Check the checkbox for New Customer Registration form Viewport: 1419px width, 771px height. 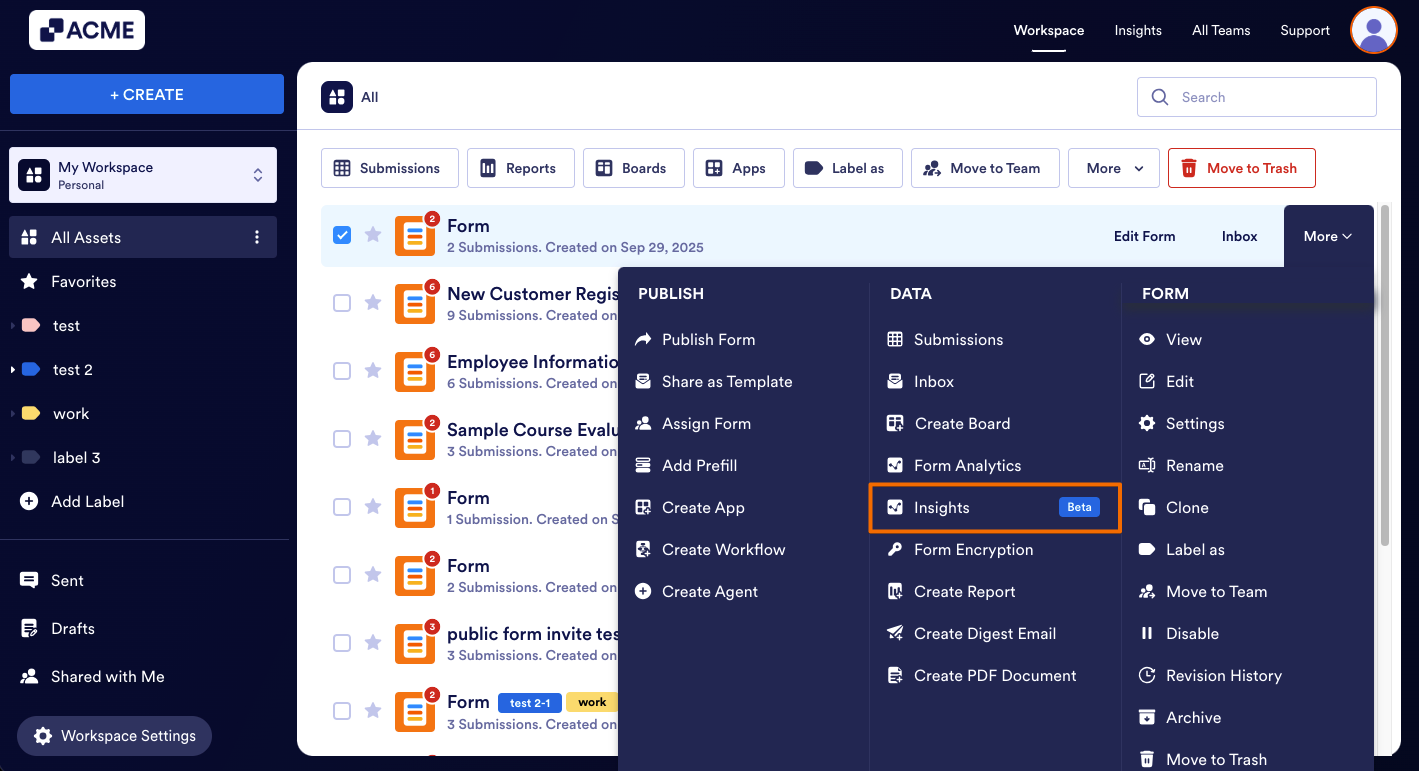tap(342, 302)
